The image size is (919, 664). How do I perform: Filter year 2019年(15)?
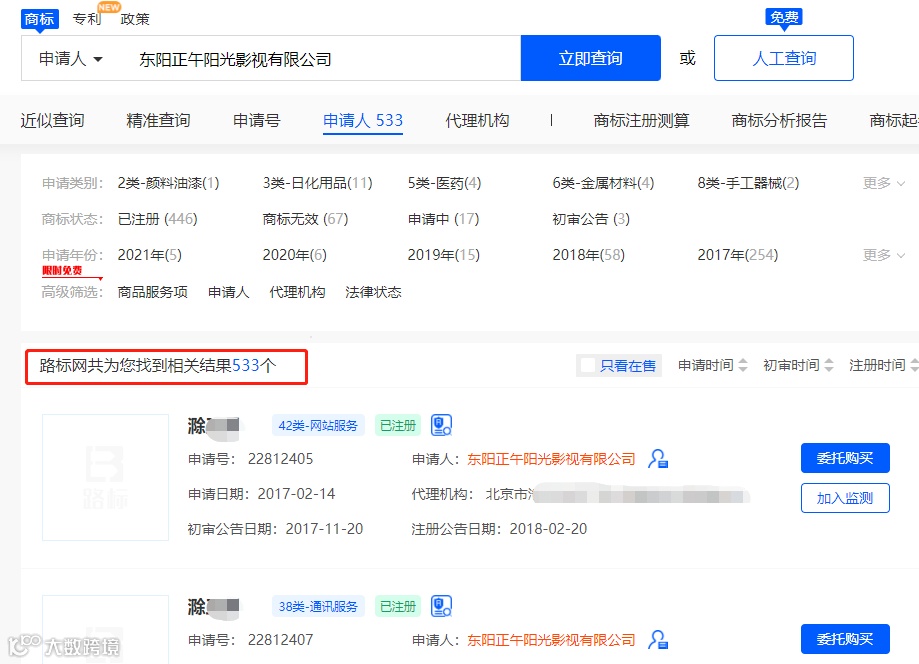pyautogui.click(x=444, y=255)
